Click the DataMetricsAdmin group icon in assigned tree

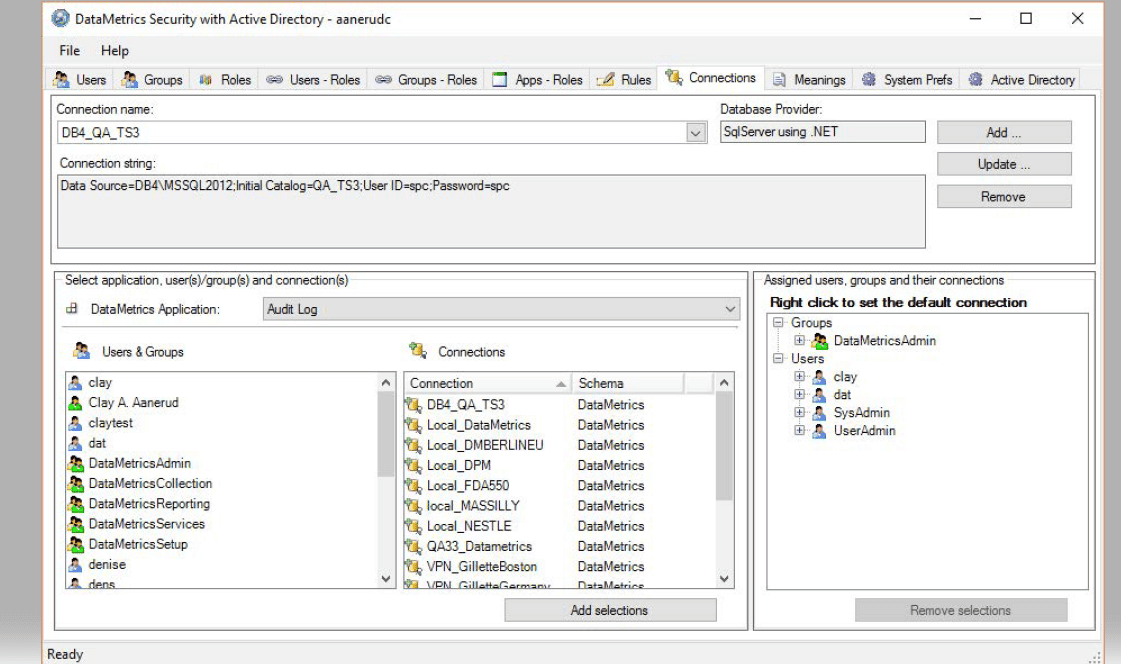[x=820, y=341]
